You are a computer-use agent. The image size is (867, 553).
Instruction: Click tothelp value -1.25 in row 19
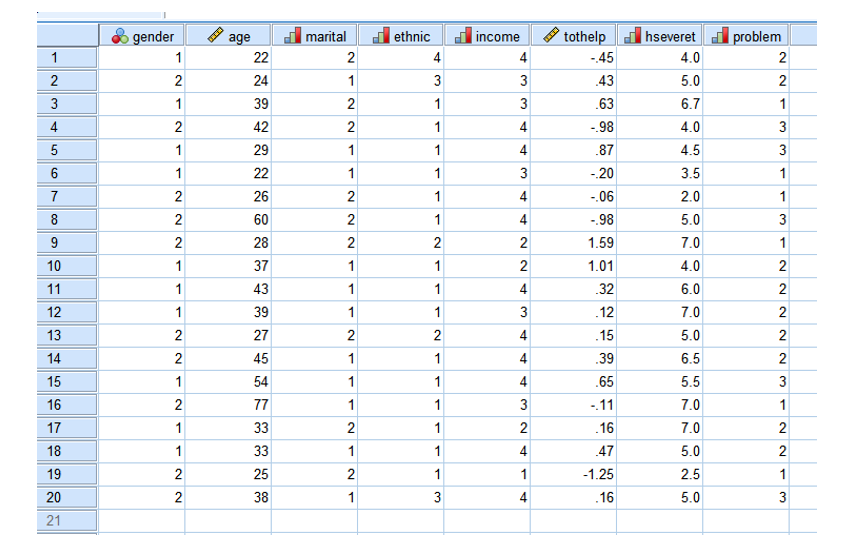click(x=598, y=474)
